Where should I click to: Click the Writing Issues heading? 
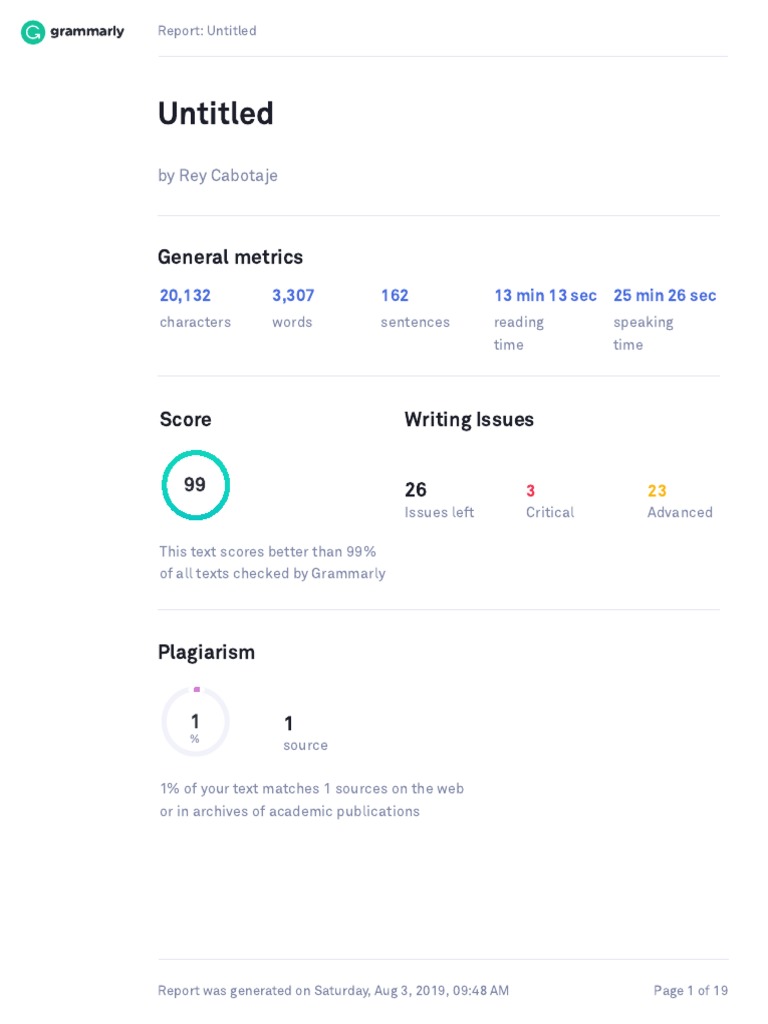pyautogui.click(x=469, y=420)
